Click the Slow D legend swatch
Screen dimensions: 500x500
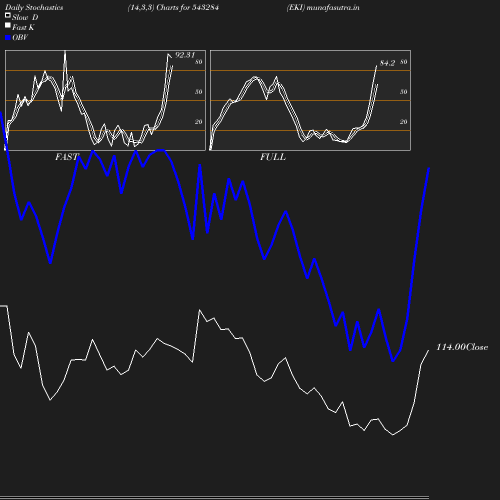tap(8, 15)
